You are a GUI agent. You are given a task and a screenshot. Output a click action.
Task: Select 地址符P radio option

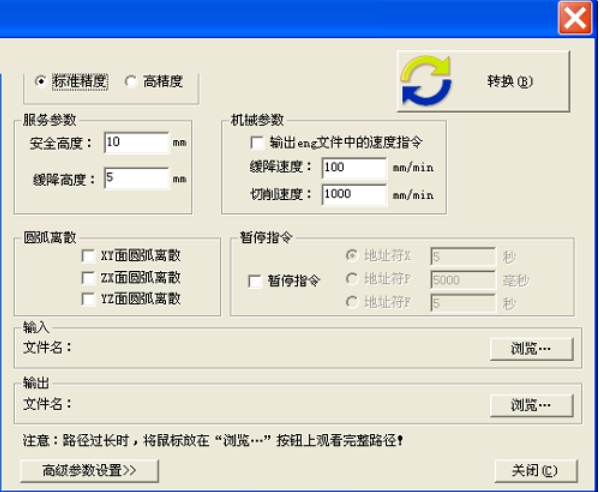[352, 279]
